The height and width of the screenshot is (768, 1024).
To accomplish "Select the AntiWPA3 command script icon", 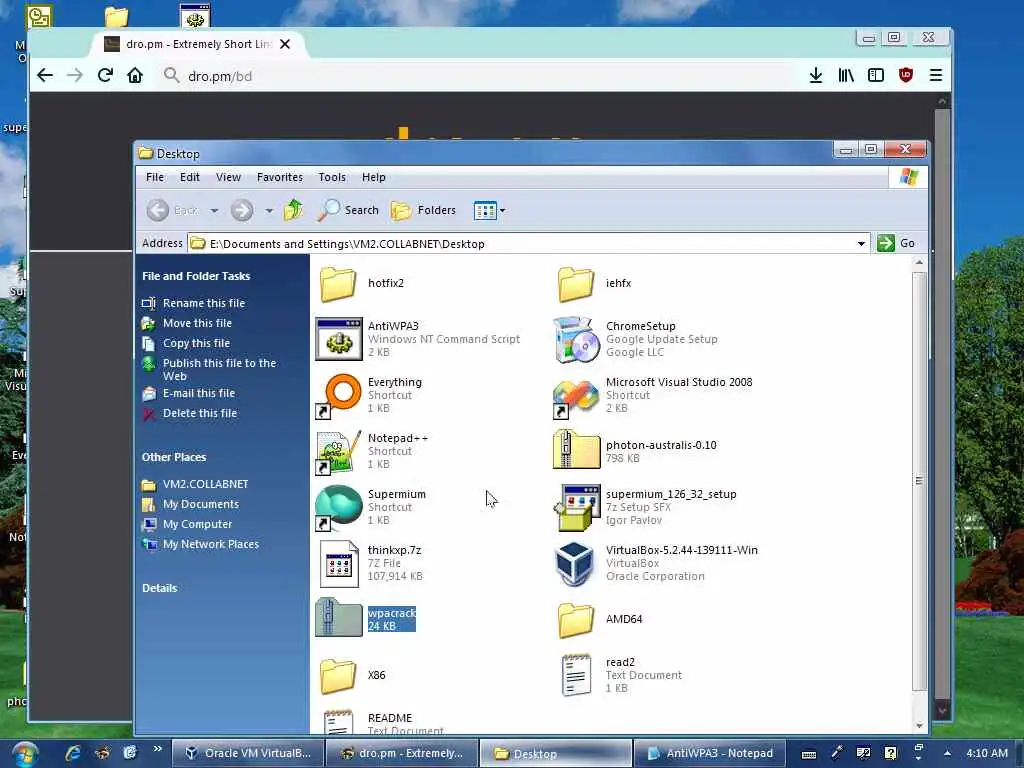I will click(338, 339).
